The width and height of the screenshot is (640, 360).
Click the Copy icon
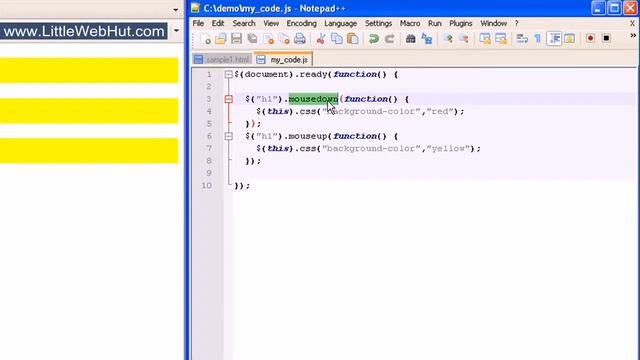[337, 39]
